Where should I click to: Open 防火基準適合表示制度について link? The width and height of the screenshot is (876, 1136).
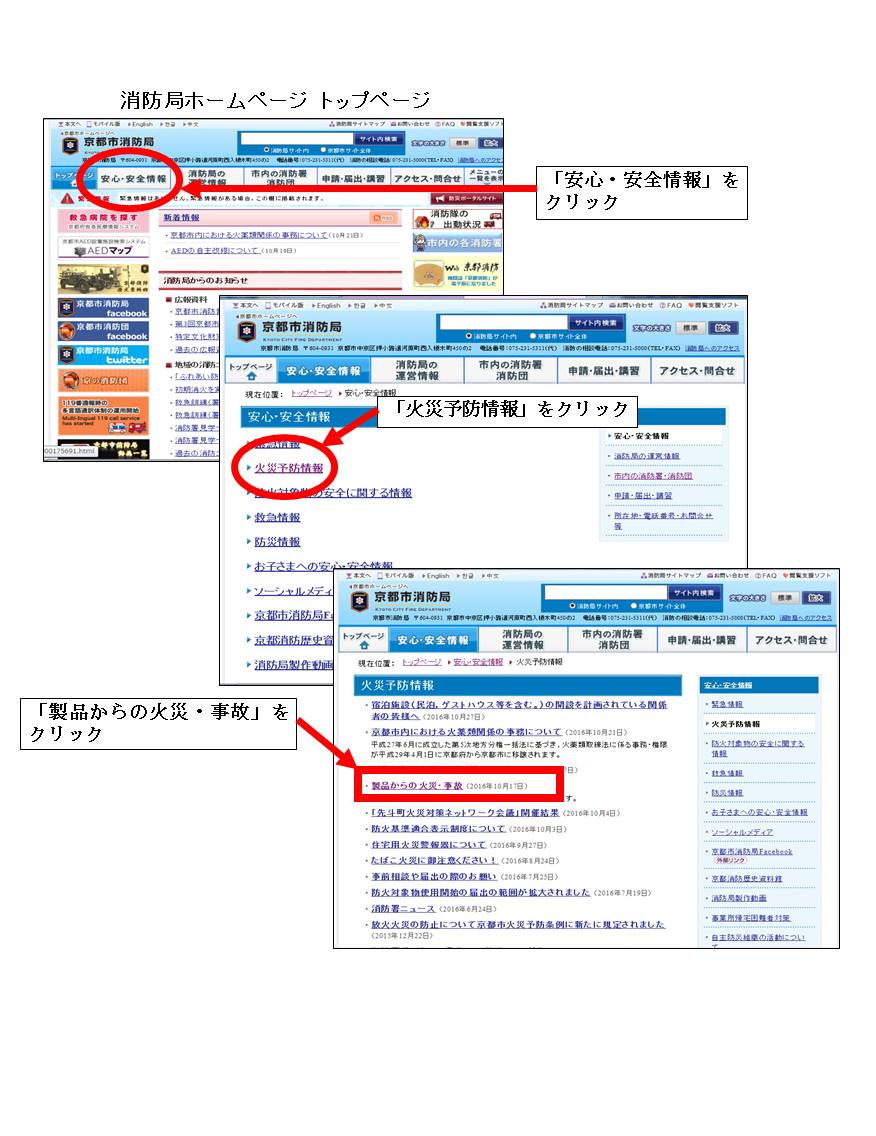(x=438, y=829)
